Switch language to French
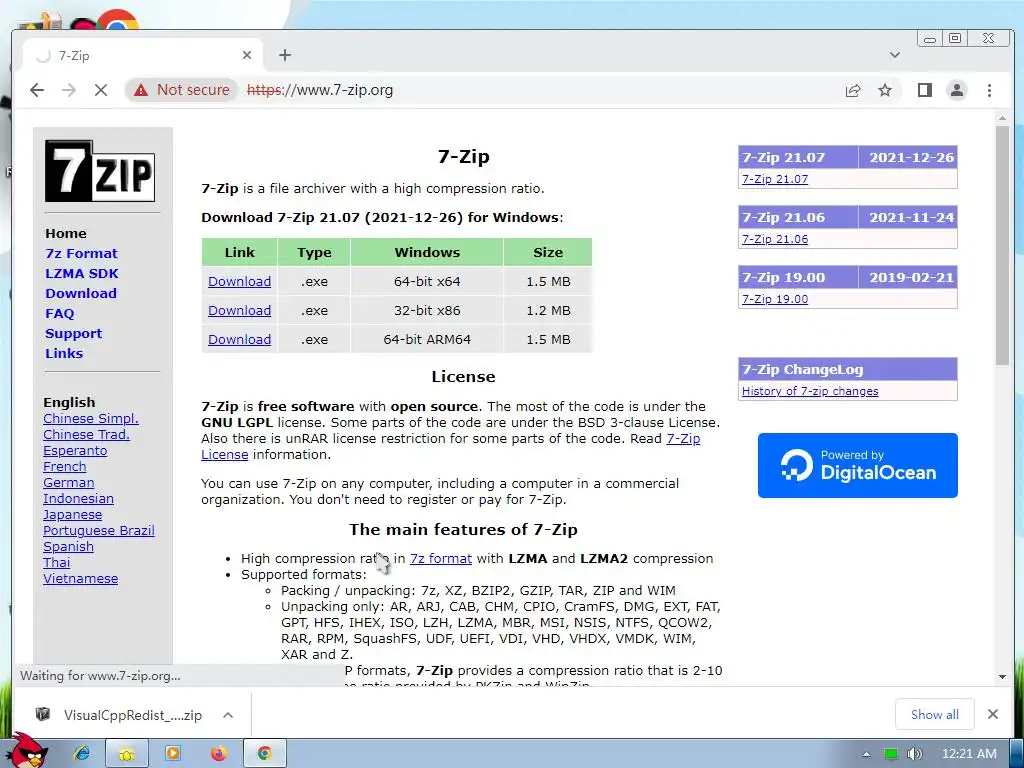1024x768 pixels. (65, 466)
